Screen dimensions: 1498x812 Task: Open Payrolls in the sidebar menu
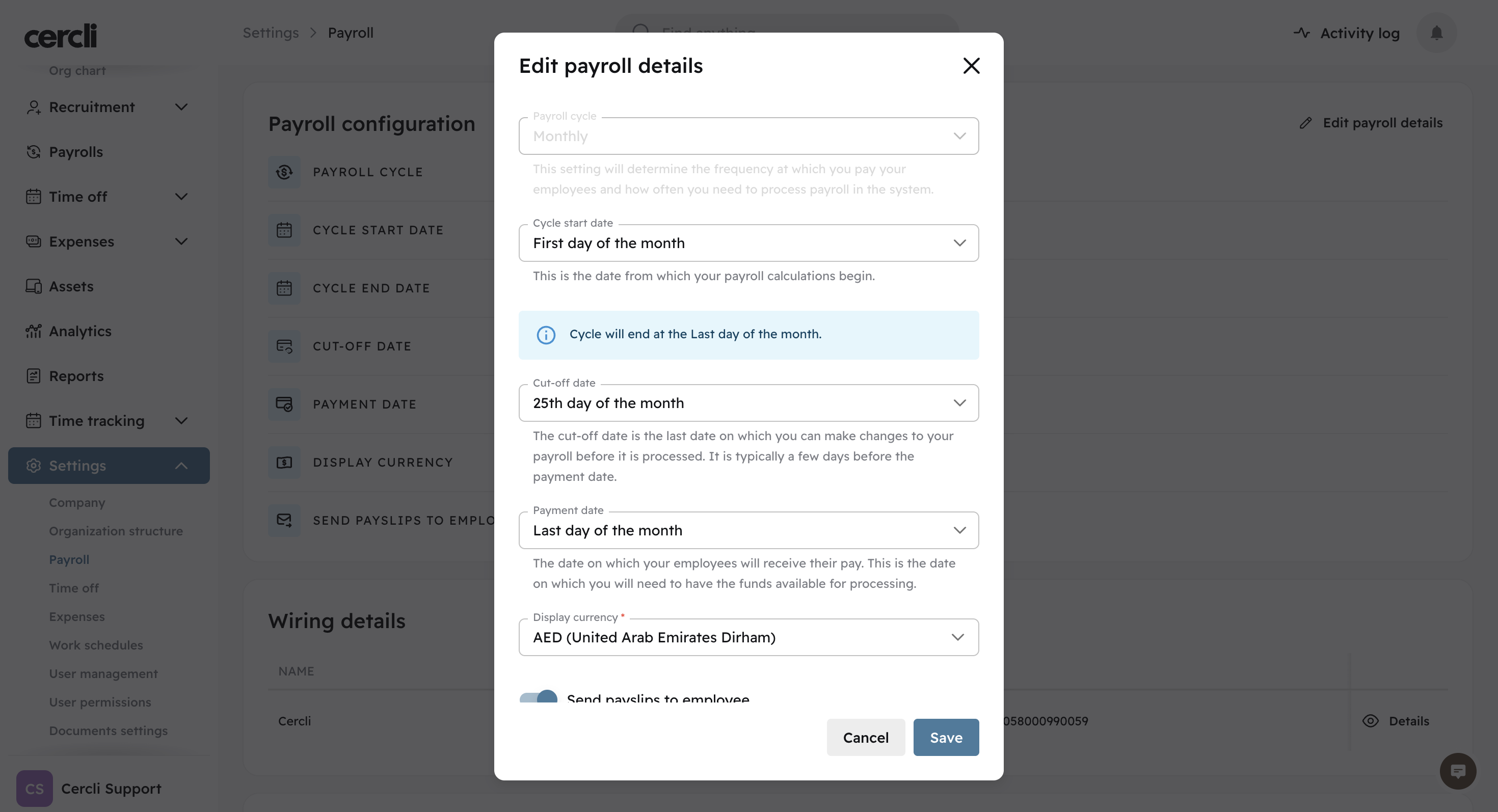(75, 152)
